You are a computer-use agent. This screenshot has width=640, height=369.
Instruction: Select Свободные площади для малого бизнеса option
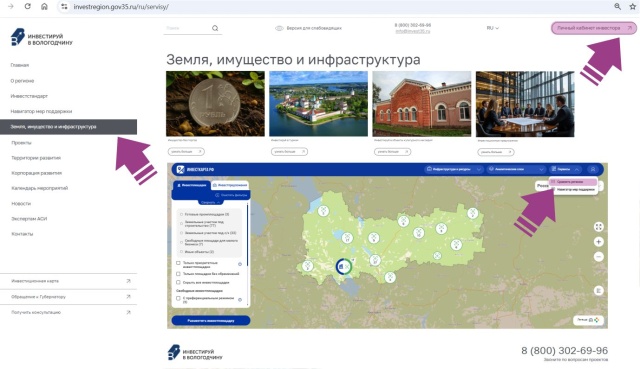182,242
